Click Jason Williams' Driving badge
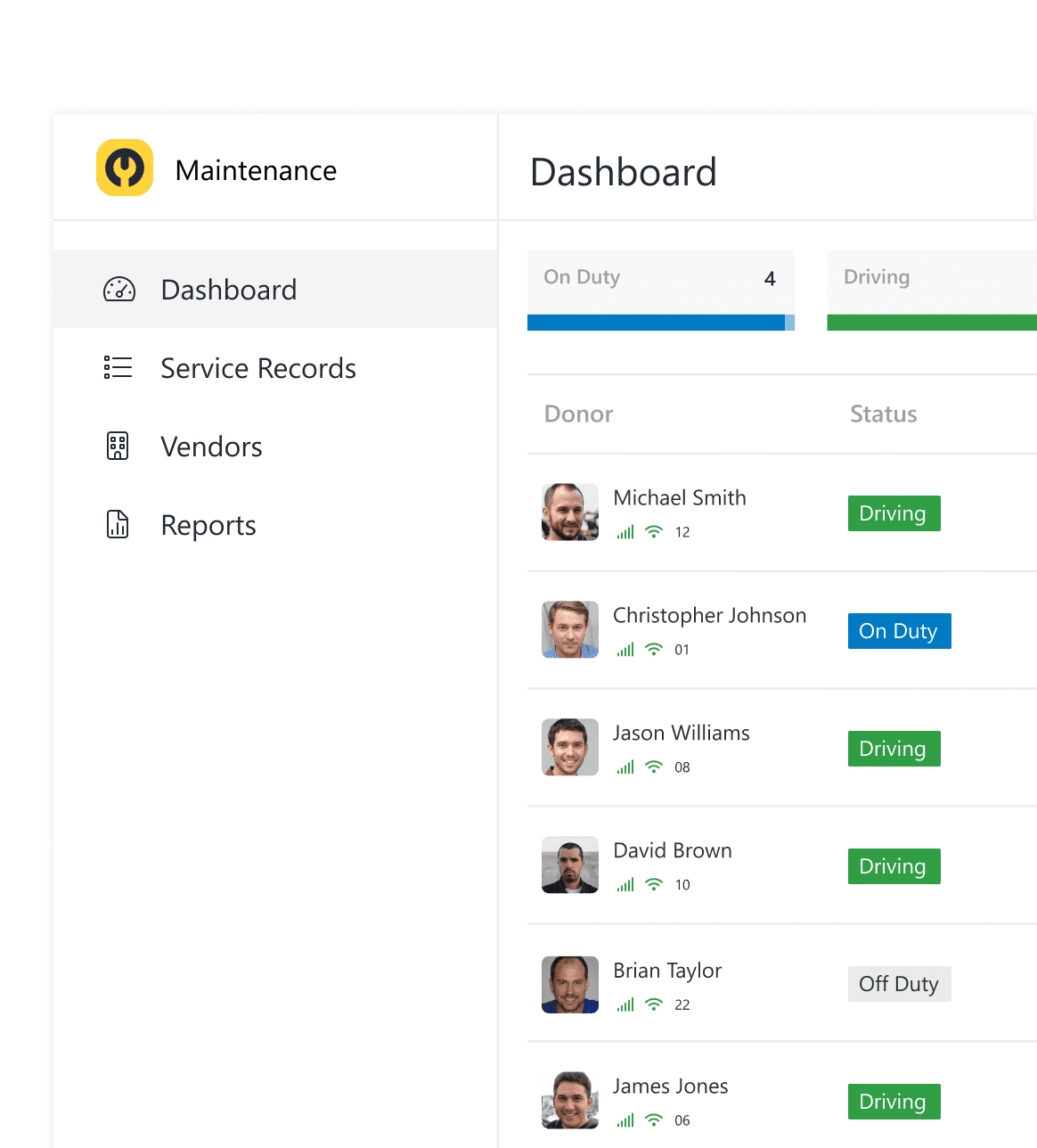Viewport: 1037px width, 1148px height. 894,748
